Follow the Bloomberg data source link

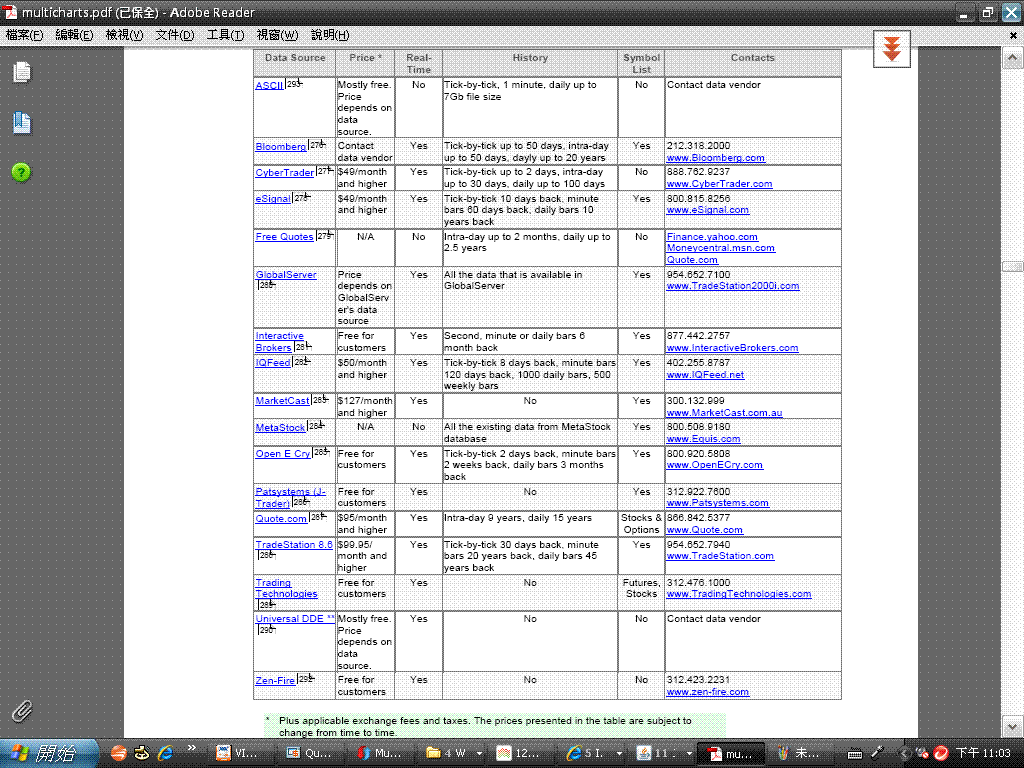click(x=281, y=147)
